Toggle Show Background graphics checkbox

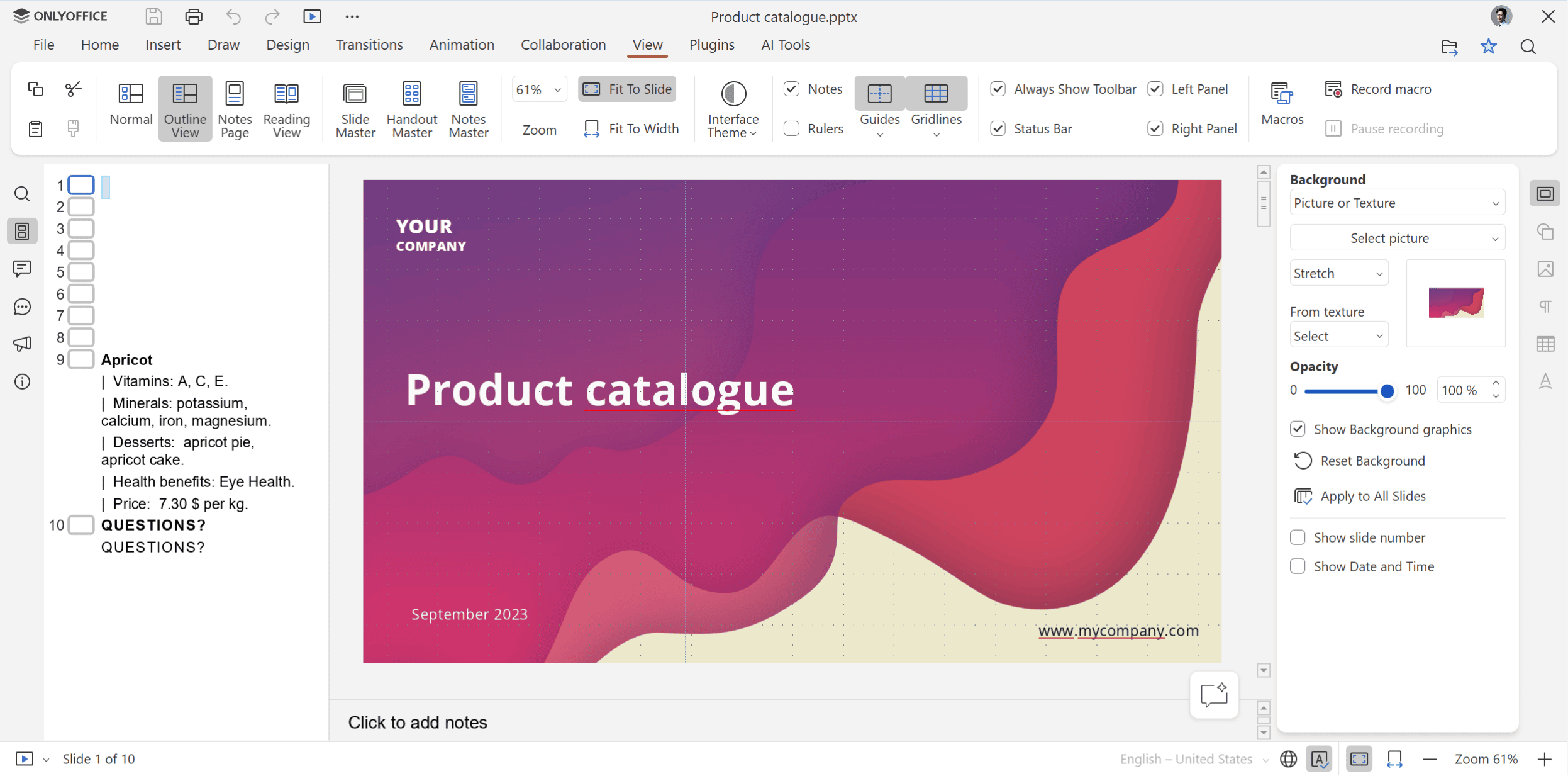pyautogui.click(x=1298, y=429)
